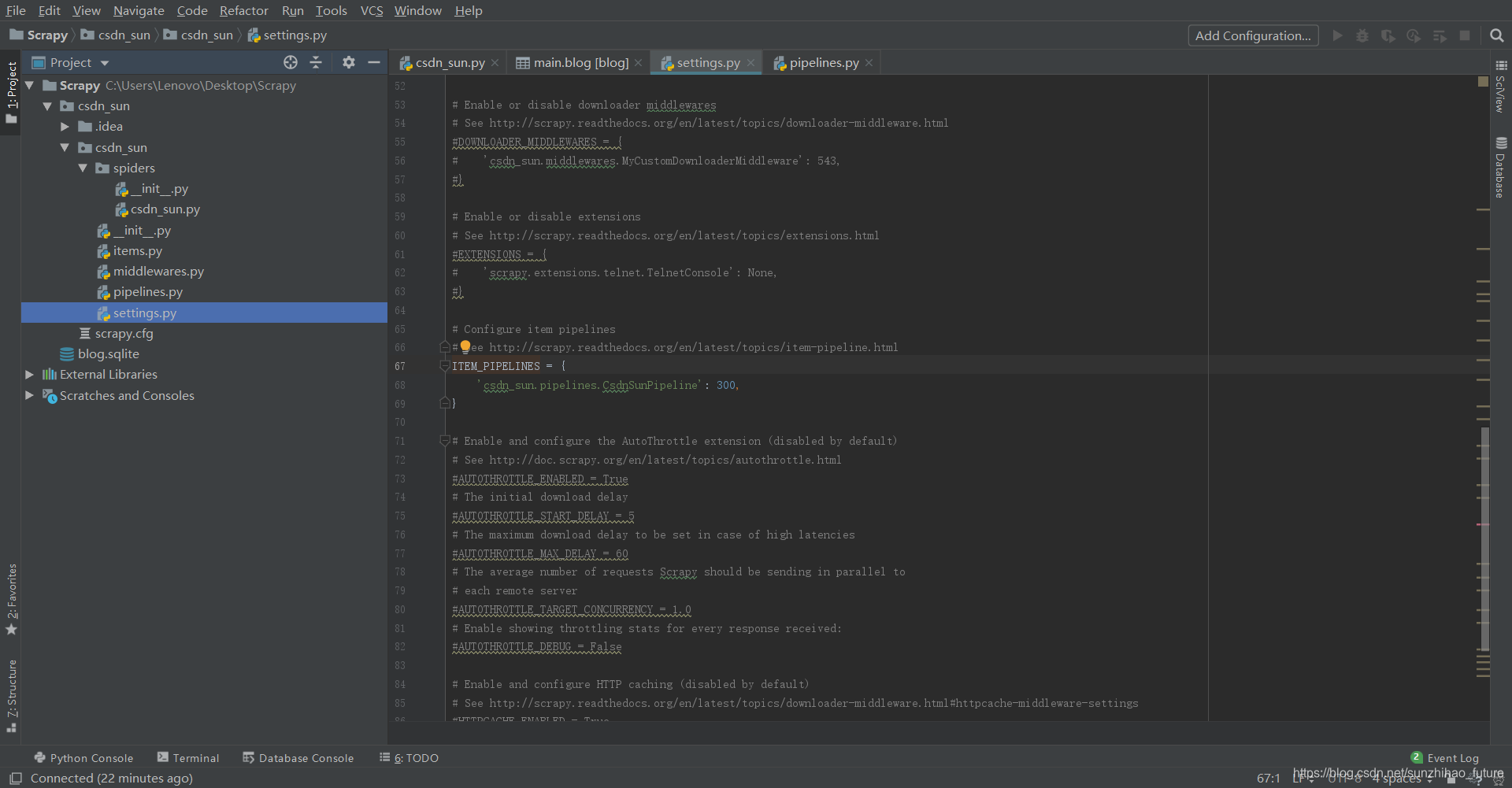
Task: Click Add Configuration... button
Action: point(1253,35)
